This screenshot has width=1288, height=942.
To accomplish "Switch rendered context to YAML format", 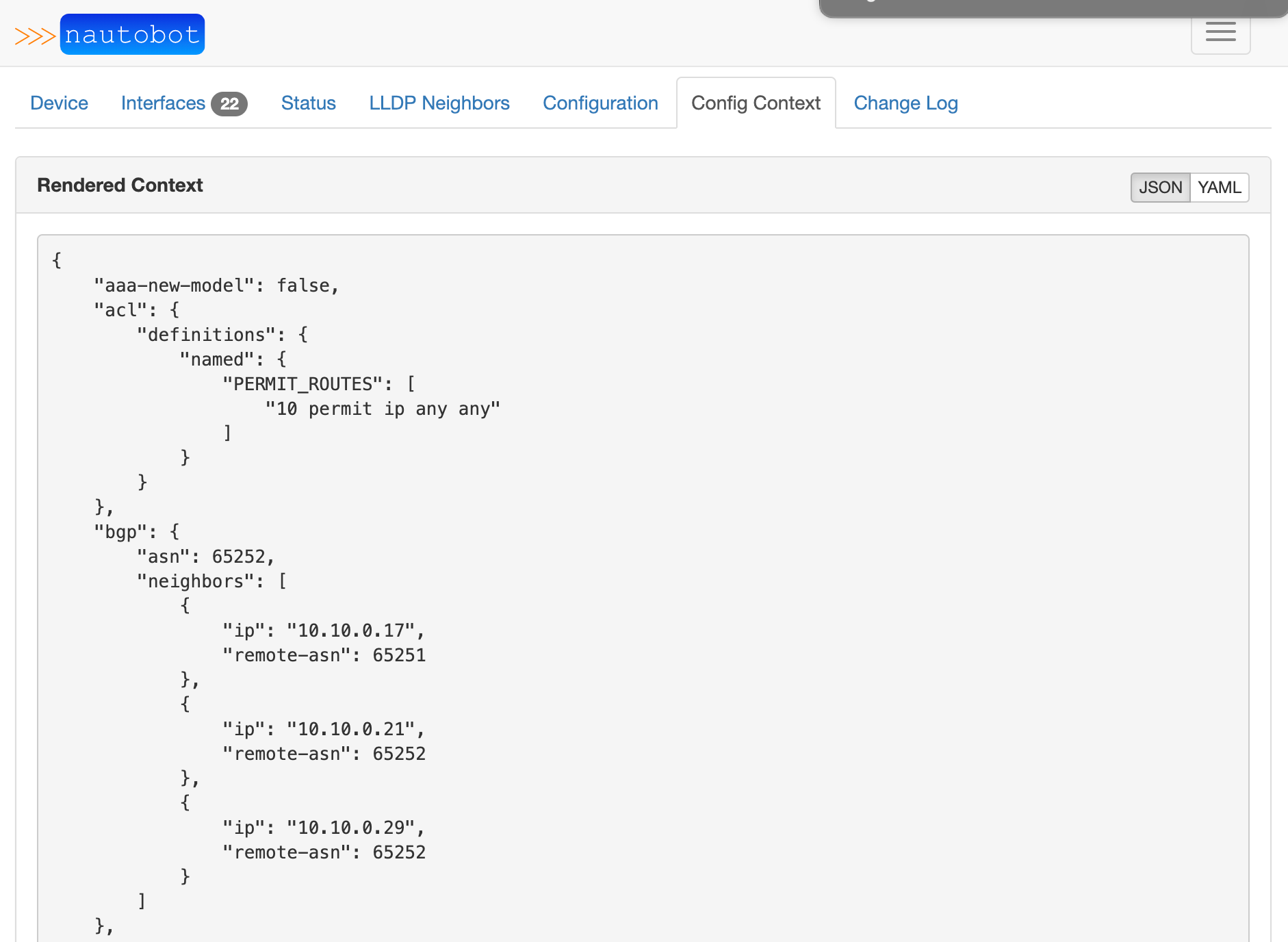I will (x=1220, y=187).
